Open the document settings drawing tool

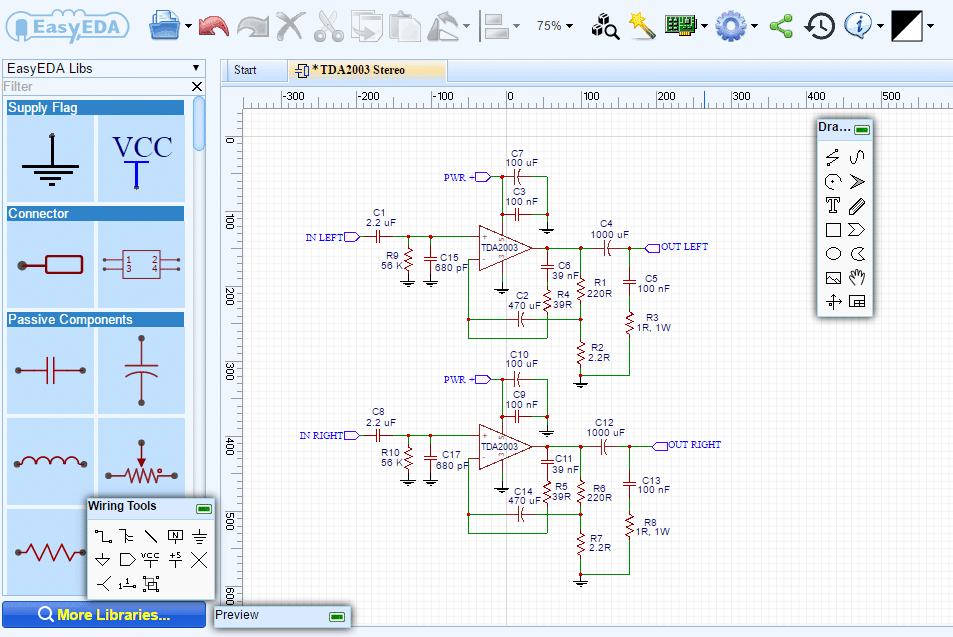857,301
